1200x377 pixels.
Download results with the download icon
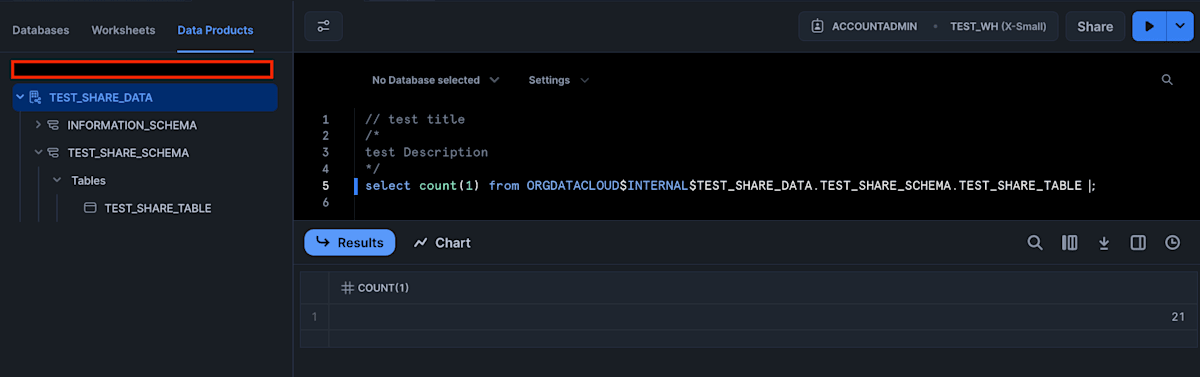(1104, 242)
